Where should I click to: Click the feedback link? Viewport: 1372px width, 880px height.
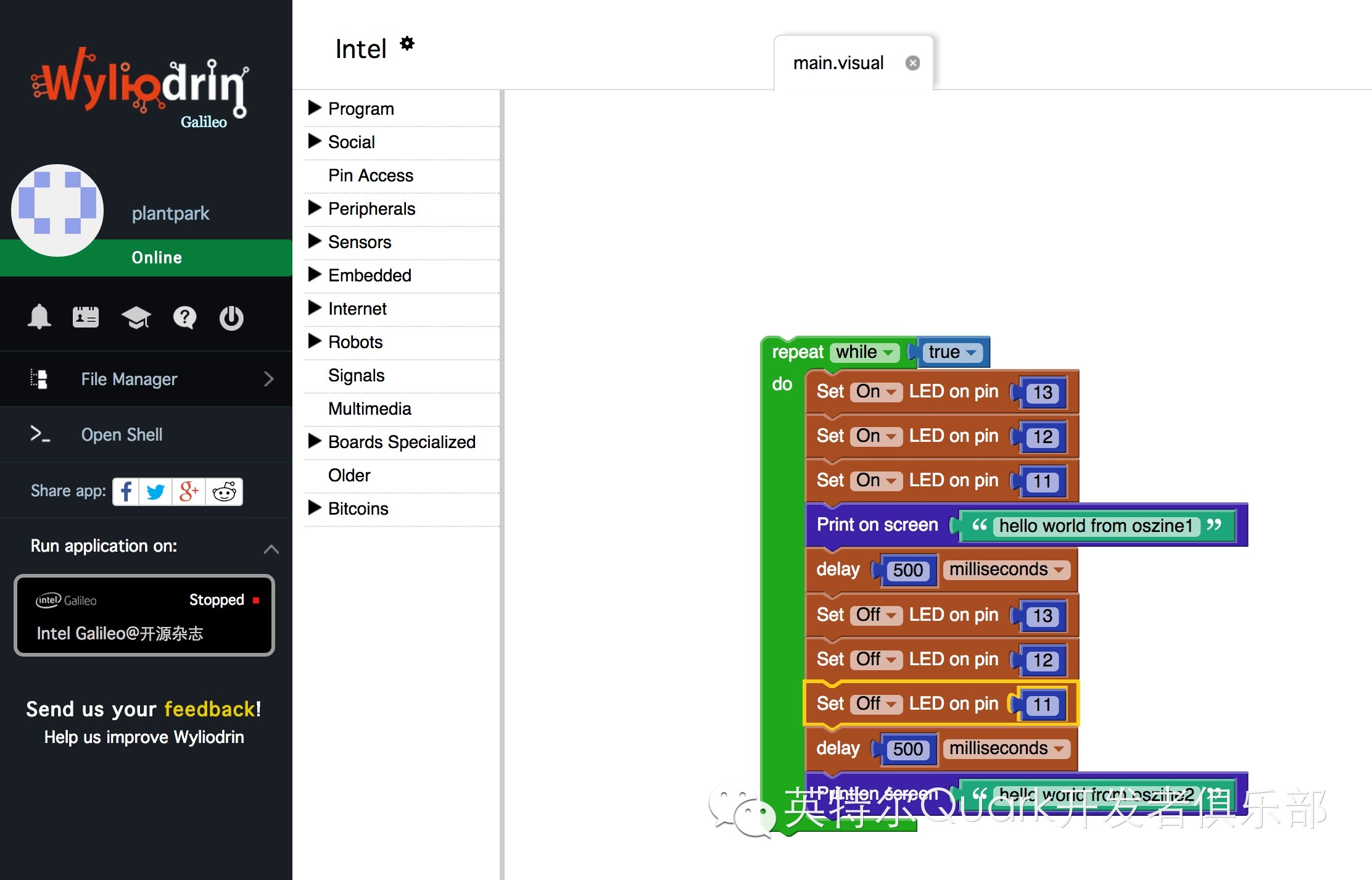click(209, 709)
